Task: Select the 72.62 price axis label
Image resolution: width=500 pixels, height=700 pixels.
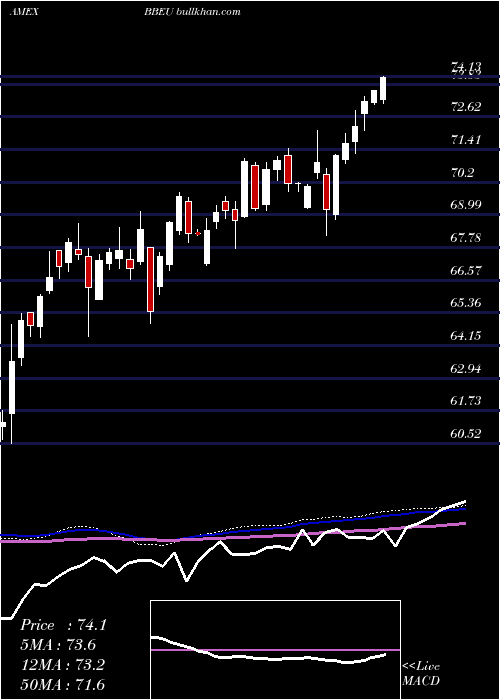Action: [x=467, y=107]
